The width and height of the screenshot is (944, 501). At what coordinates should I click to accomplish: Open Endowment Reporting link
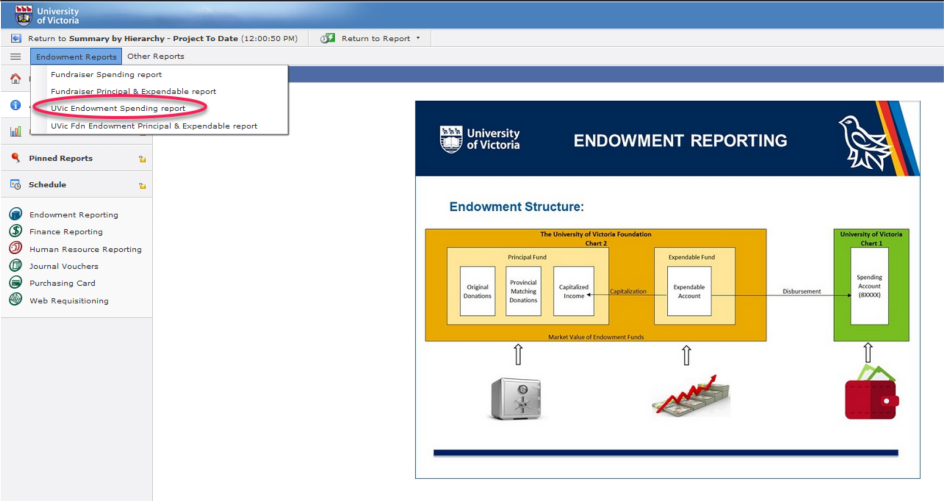tap(73, 215)
